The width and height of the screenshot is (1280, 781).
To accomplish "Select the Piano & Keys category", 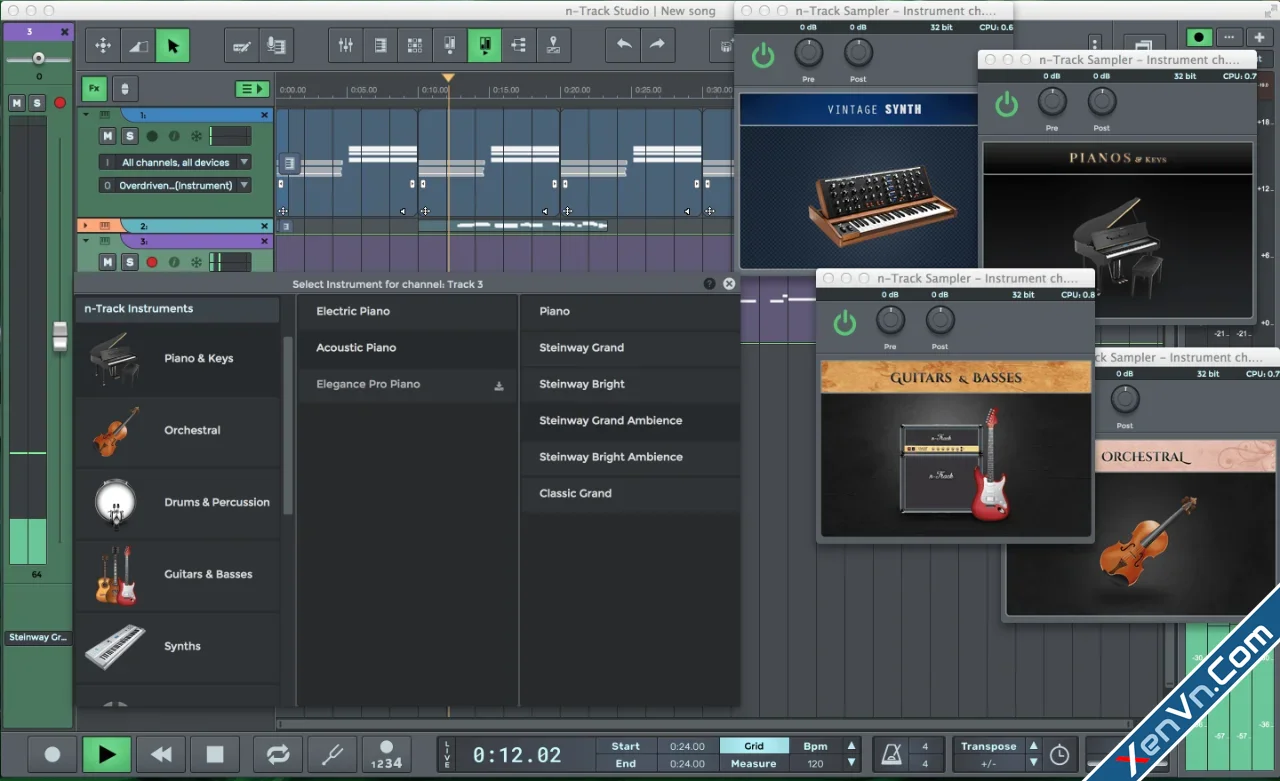I will [177, 359].
